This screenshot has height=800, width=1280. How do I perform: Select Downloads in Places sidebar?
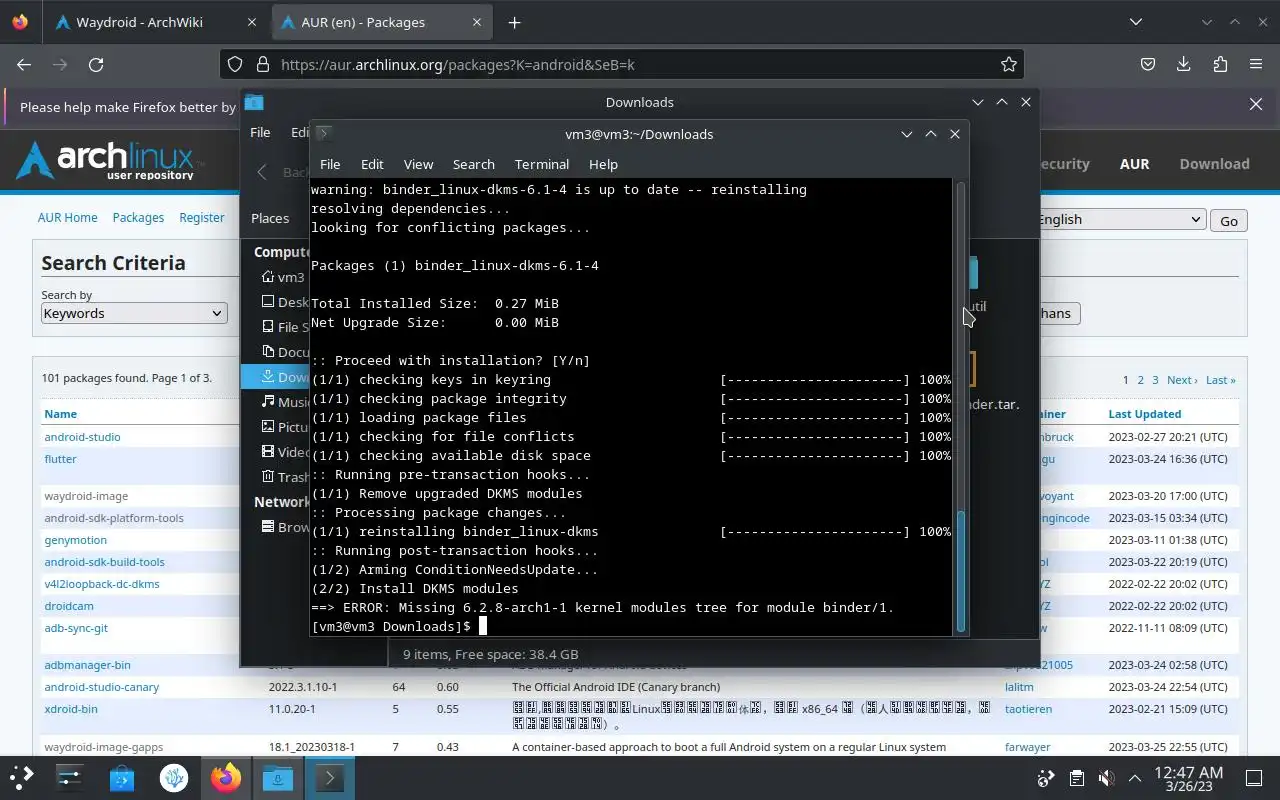coord(276,377)
